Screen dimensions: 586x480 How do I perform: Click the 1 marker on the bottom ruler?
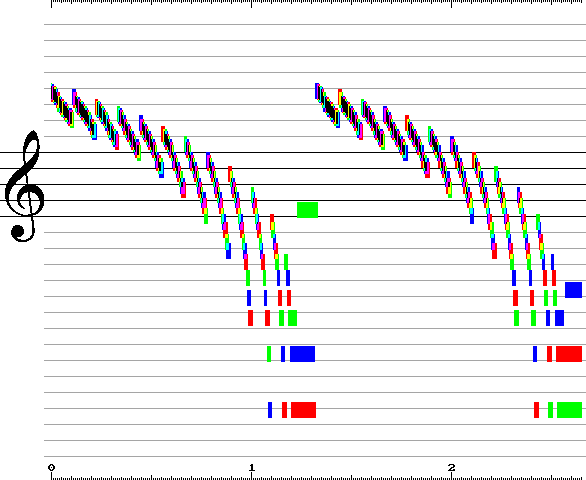click(252, 468)
